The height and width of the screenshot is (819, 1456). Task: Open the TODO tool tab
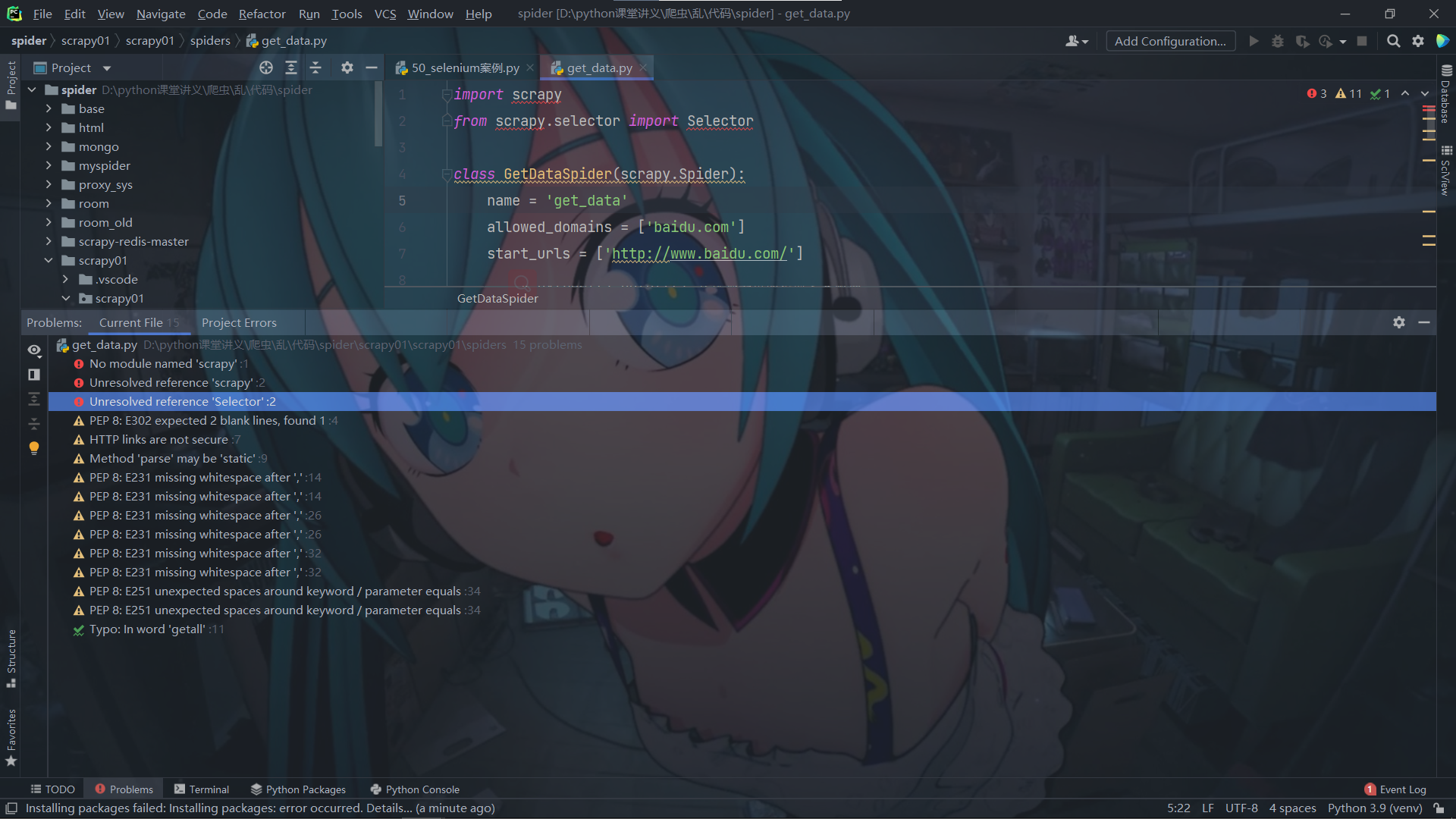coord(52,789)
